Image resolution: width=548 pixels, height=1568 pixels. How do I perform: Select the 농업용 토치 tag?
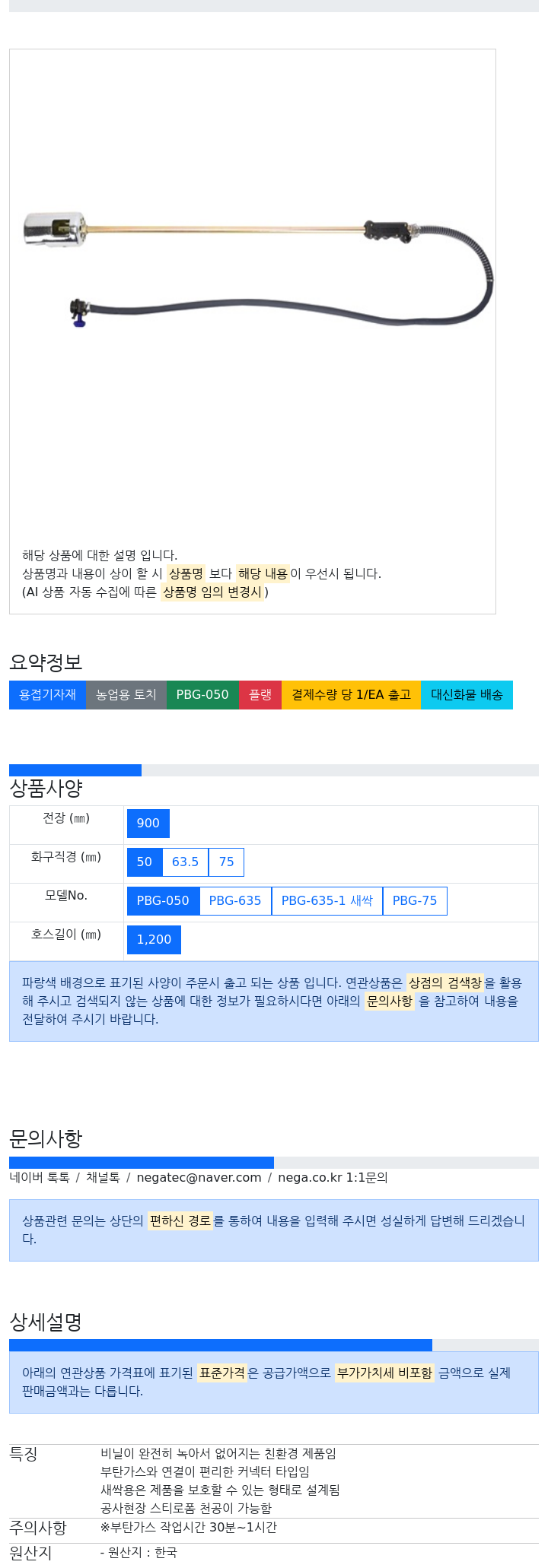pos(126,695)
